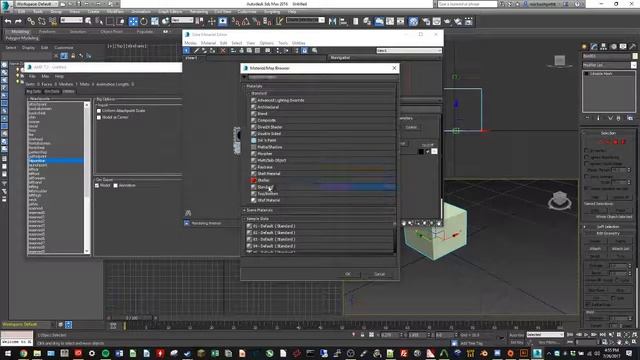Click the Windows Start button
Screen dimensions: 640x360
(x=8, y=353)
